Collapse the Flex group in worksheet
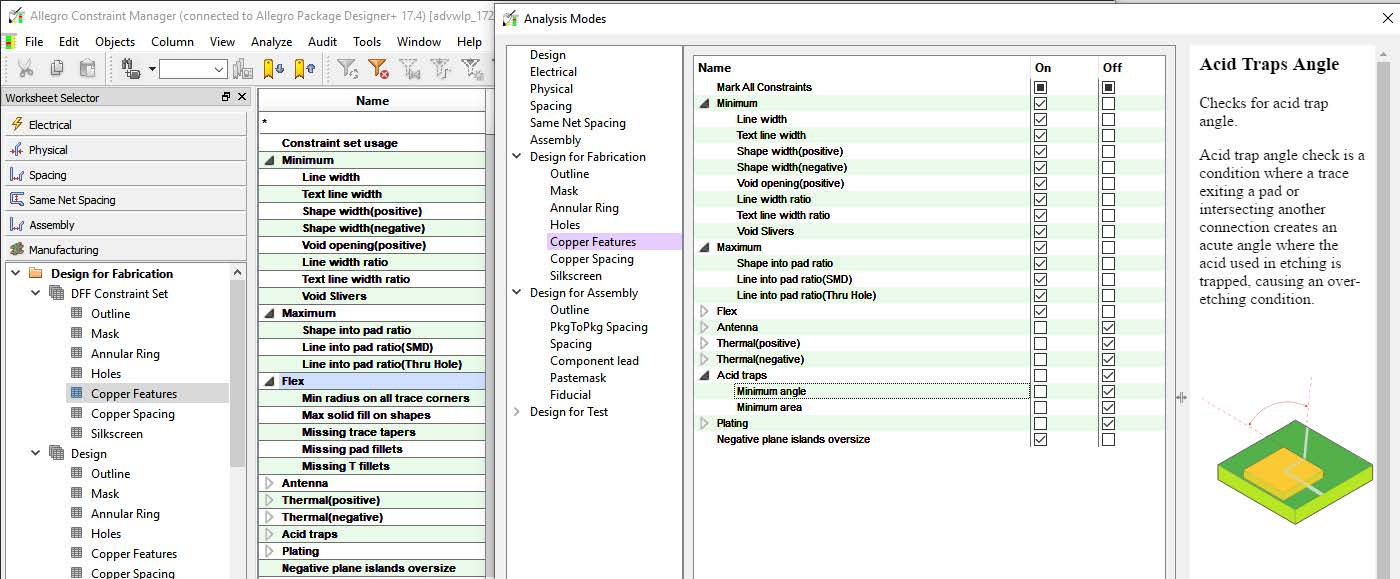Image resolution: width=1400 pixels, height=579 pixels. (268, 381)
